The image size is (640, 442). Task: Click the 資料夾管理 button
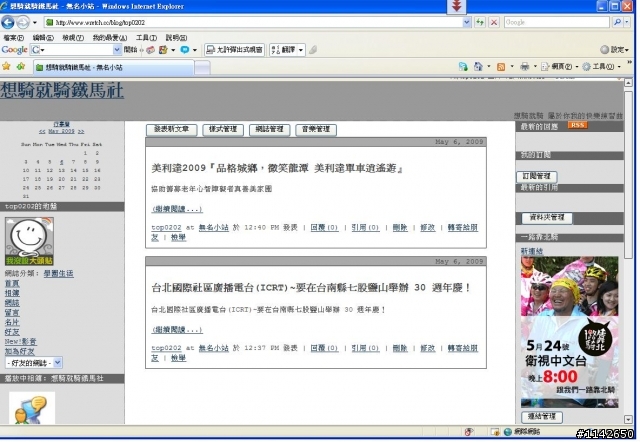547,218
